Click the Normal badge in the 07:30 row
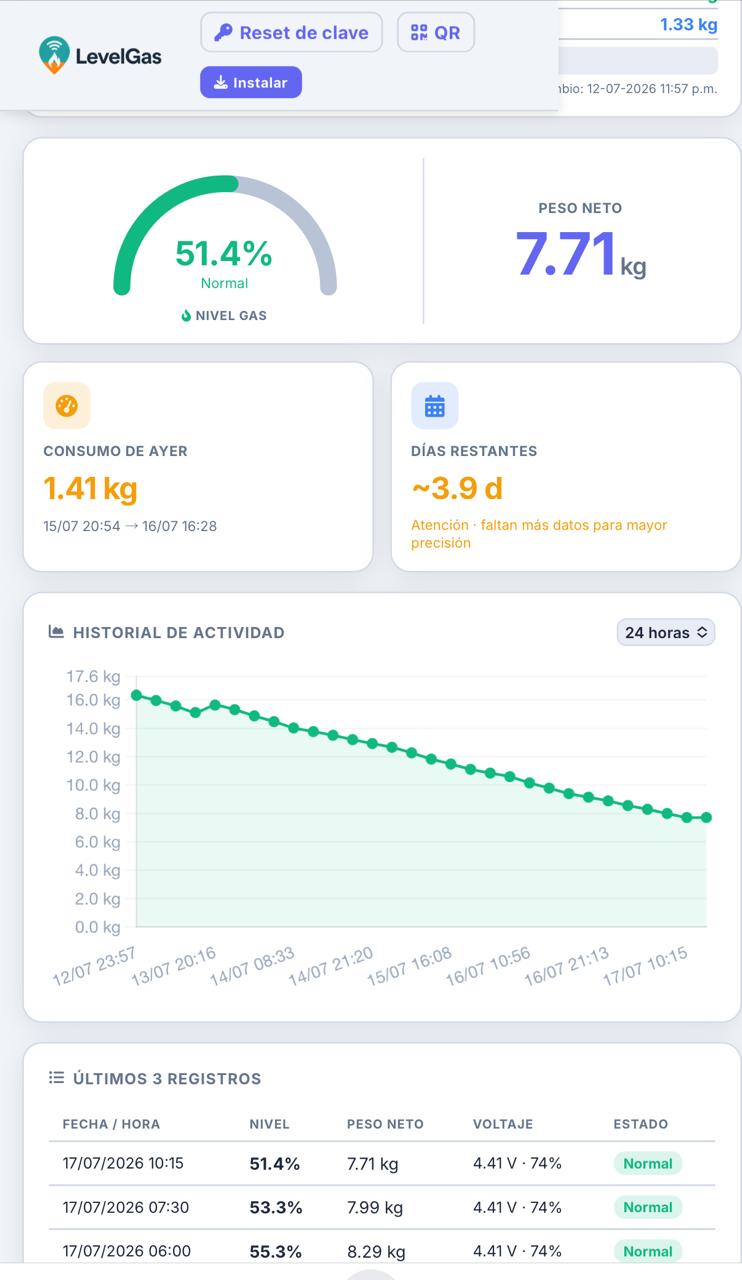The width and height of the screenshot is (742, 1280). pos(648,1207)
